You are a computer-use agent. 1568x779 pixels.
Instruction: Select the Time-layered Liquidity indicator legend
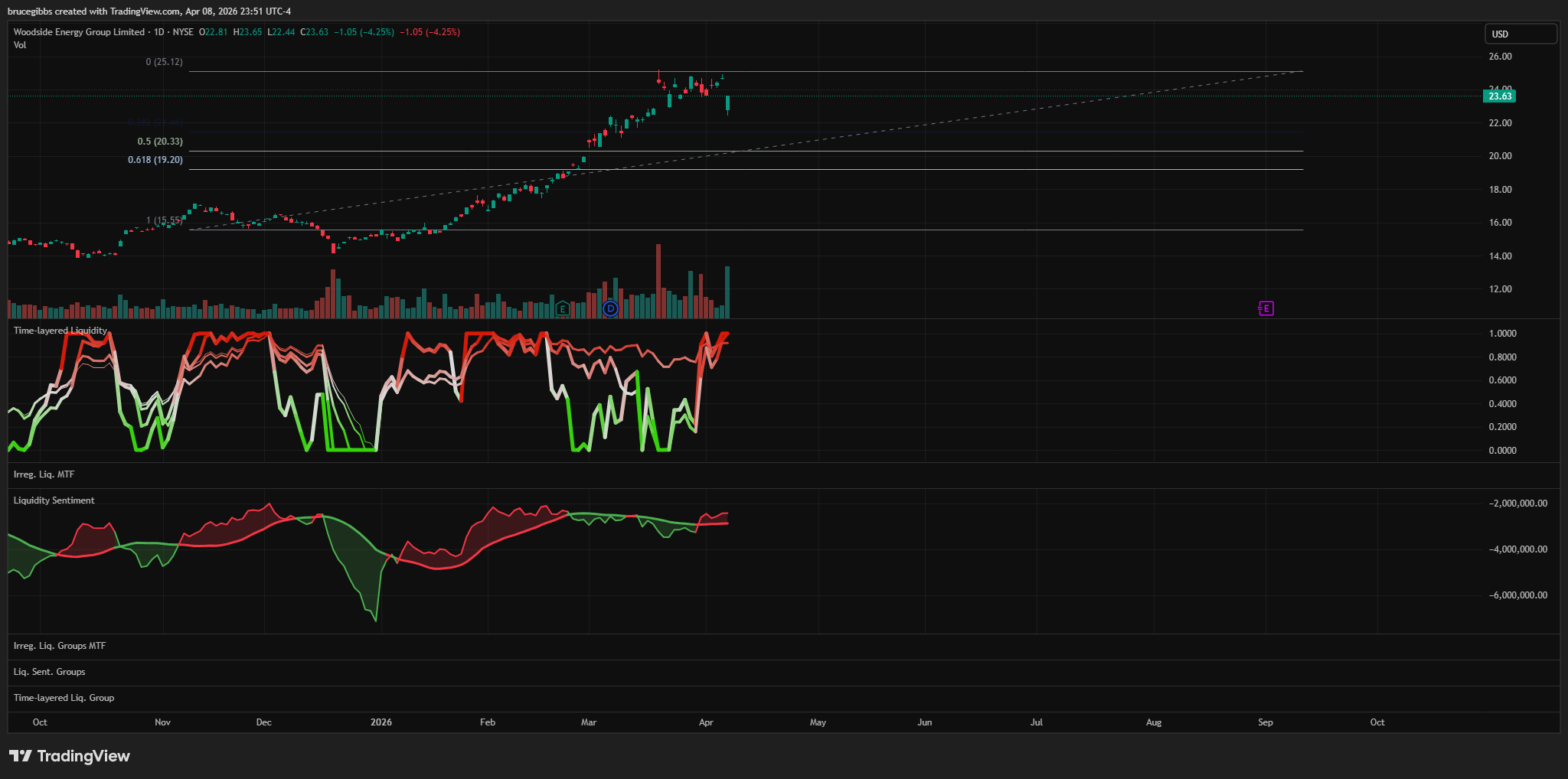point(60,331)
